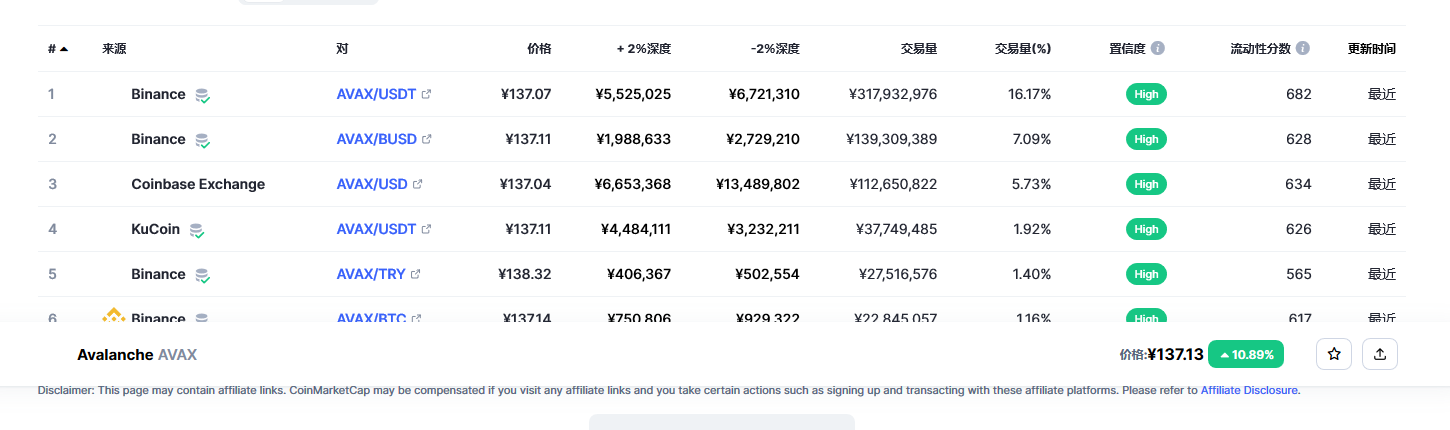Click verified reserves icon on first Binance row
Image resolution: width=1450 pixels, height=430 pixels.
click(202, 95)
